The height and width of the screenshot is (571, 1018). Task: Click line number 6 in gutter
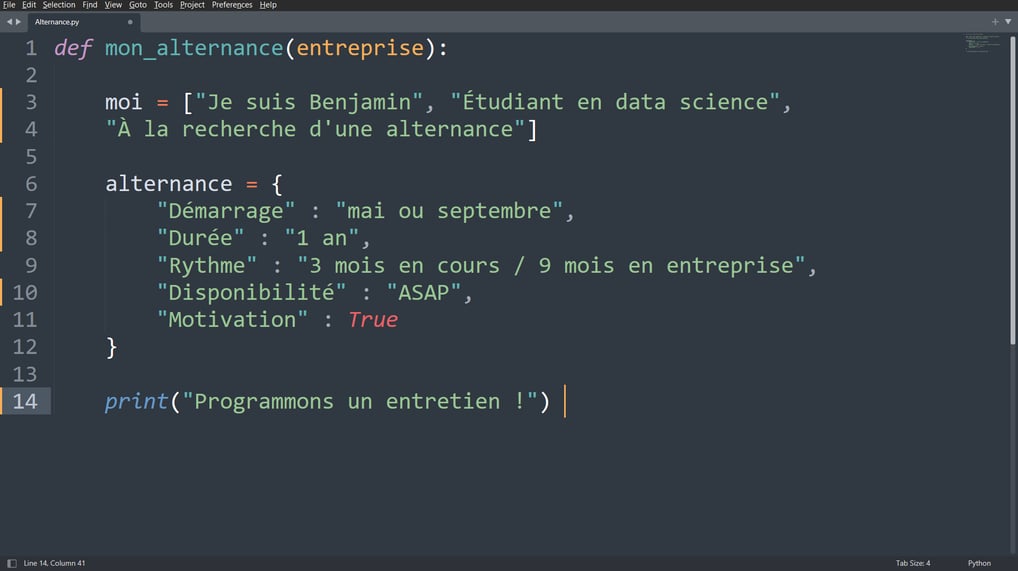tap(31, 184)
